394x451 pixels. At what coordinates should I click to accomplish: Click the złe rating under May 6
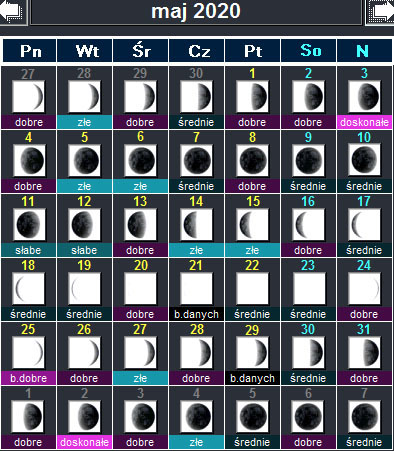pos(140,186)
